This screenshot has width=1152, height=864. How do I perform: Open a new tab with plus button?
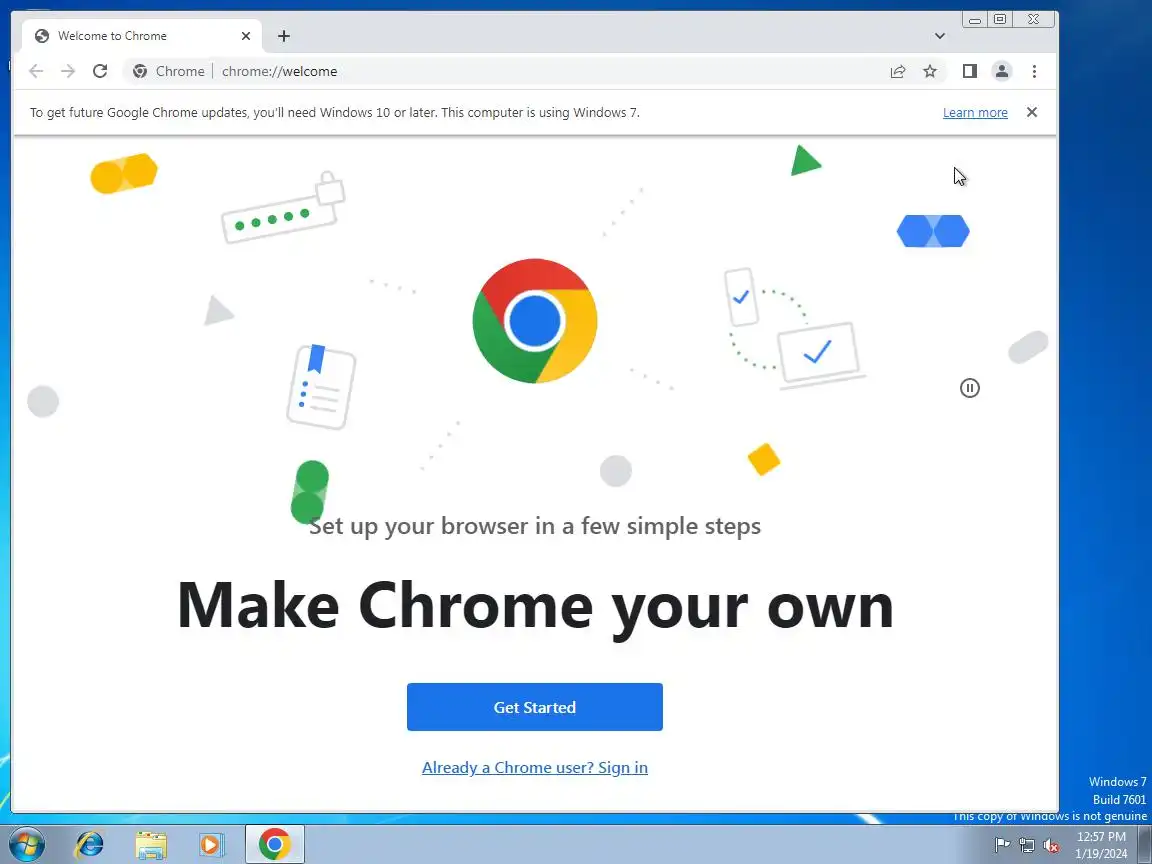[x=284, y=36]
